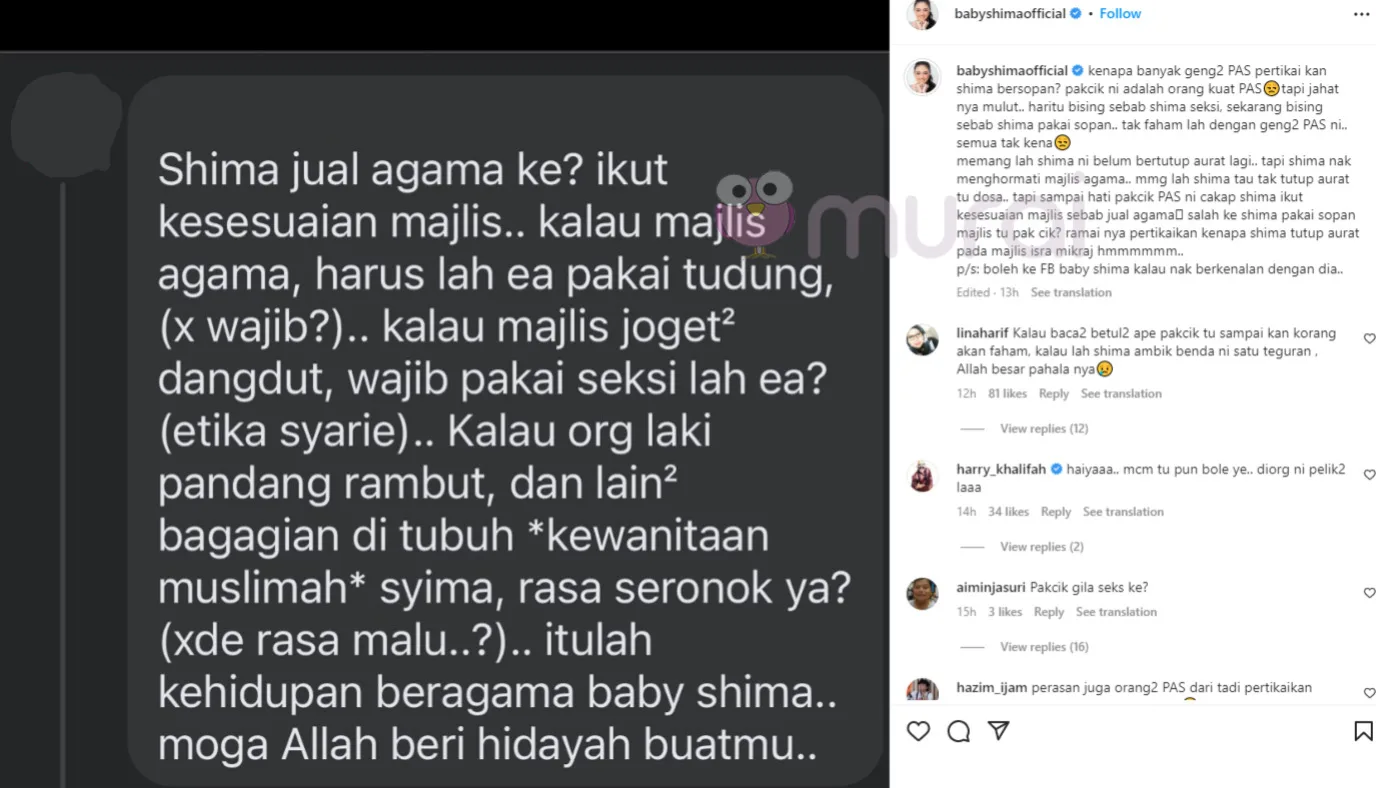Save post with bookmark icon
The height and width of the screenshot is (788, 1376).
tap(1363, 731)
